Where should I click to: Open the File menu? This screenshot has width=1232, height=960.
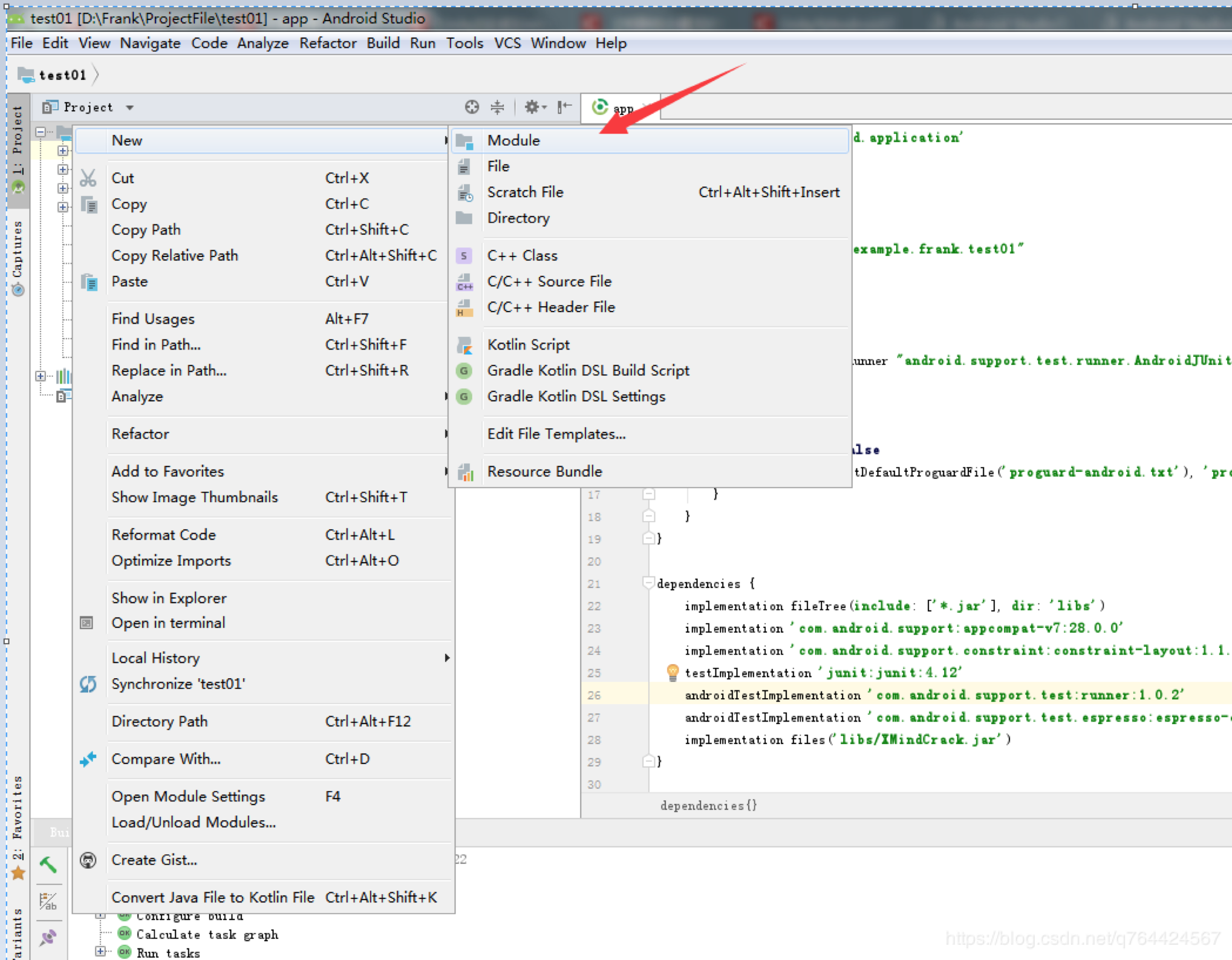(x=22, y=43)
